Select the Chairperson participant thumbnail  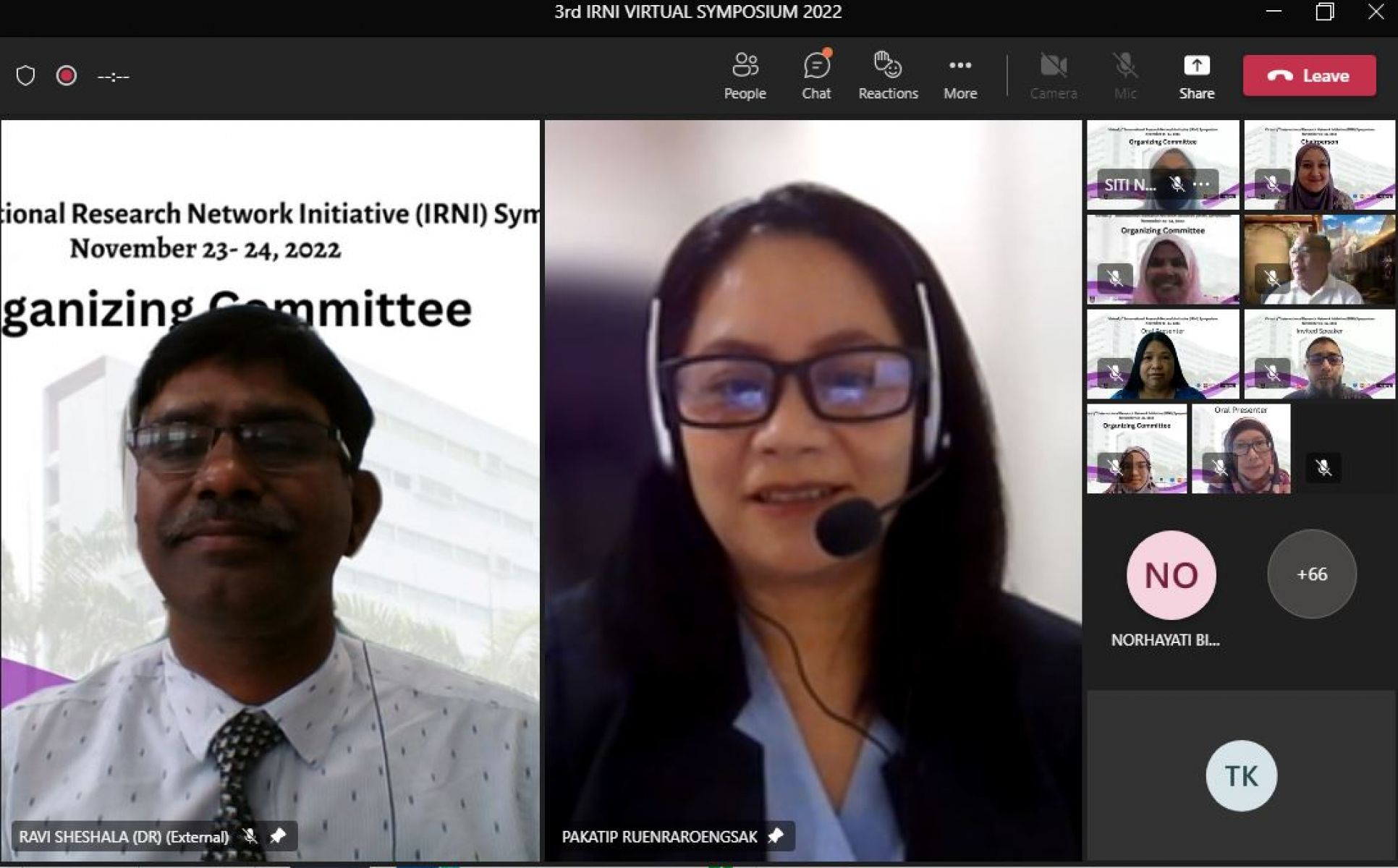tap(1320, 166)
